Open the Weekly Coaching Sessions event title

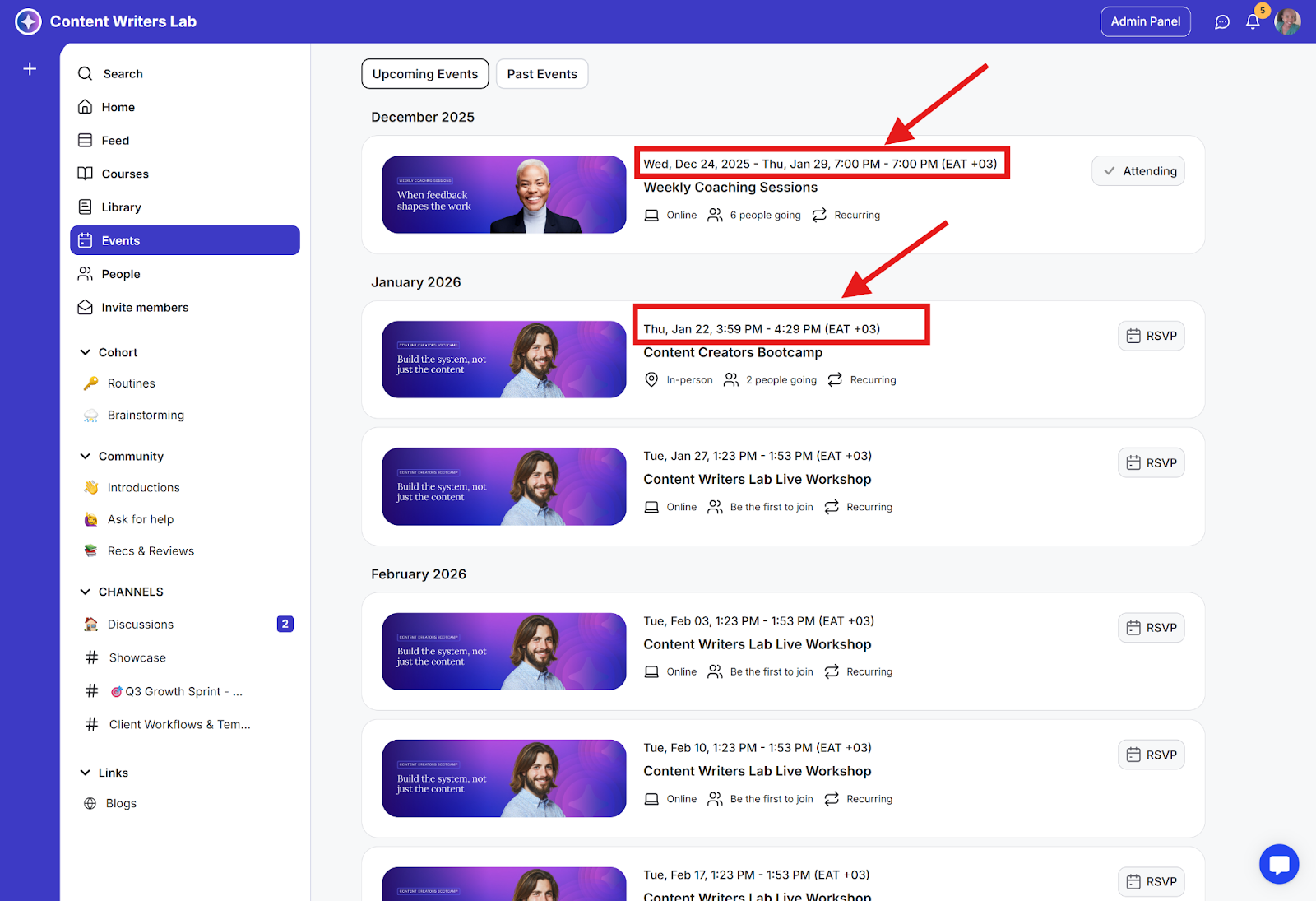pos(730,188)
